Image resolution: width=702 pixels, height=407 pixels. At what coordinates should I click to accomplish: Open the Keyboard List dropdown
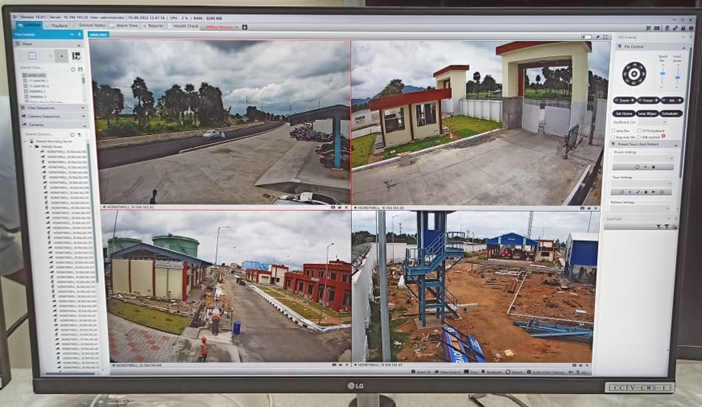point(652,122)
